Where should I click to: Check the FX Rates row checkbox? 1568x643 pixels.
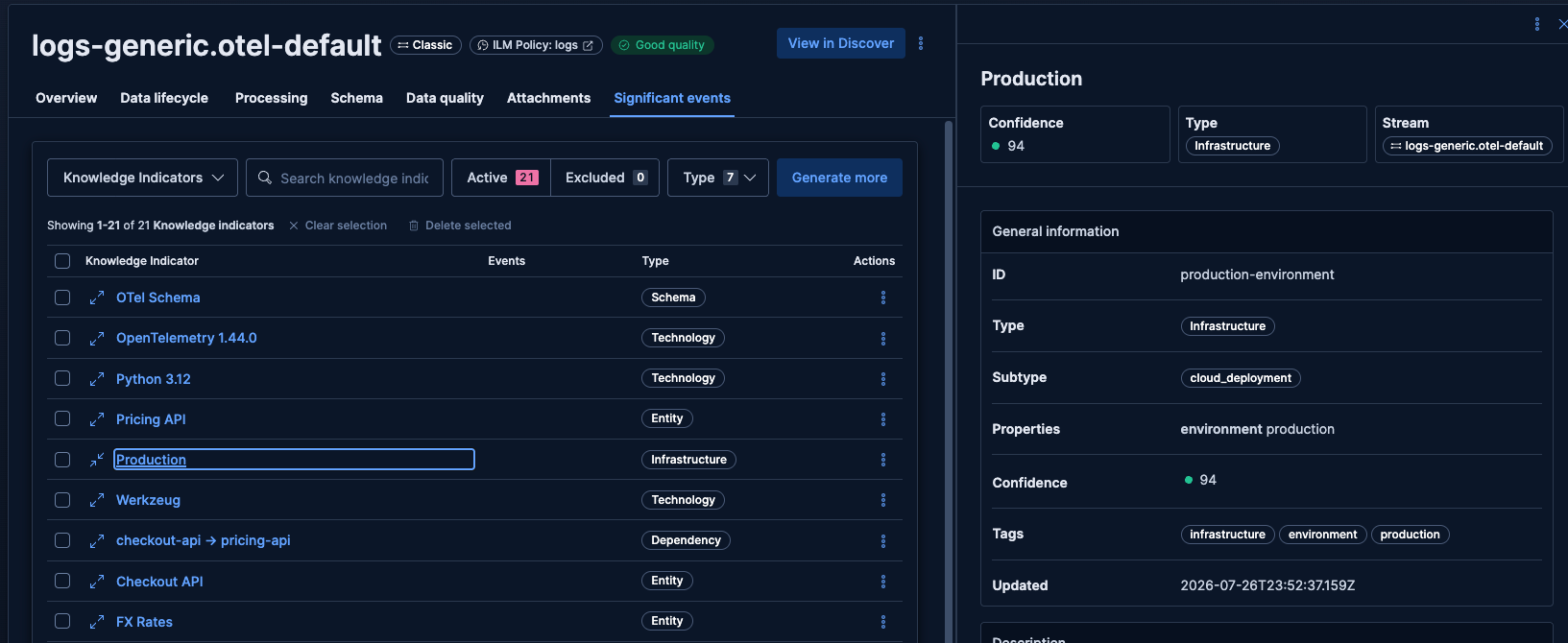point(62,621)
